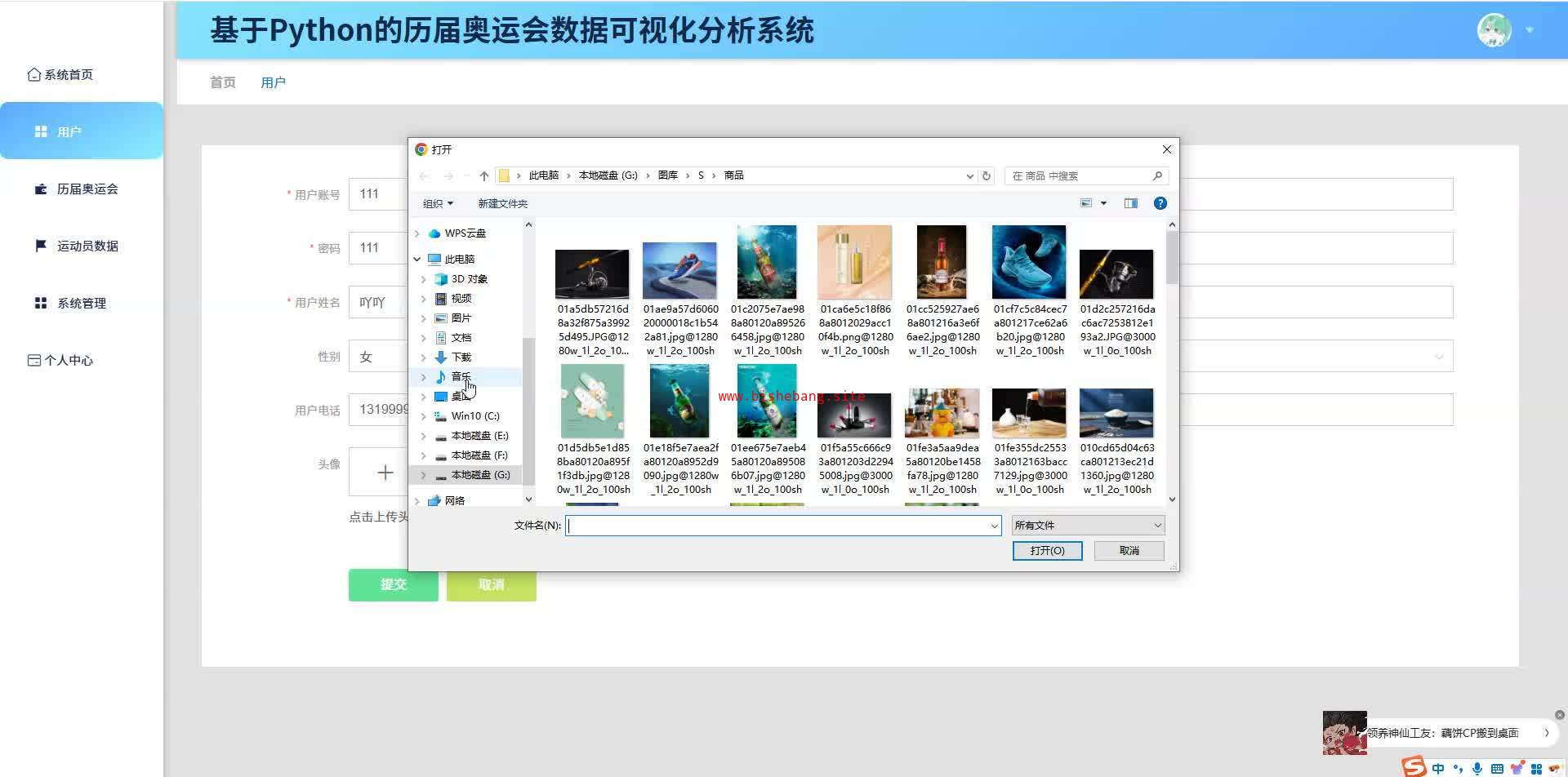Select the 图片 folder icon
This screenshot has height=777, width=1568.
click(441, 318)
